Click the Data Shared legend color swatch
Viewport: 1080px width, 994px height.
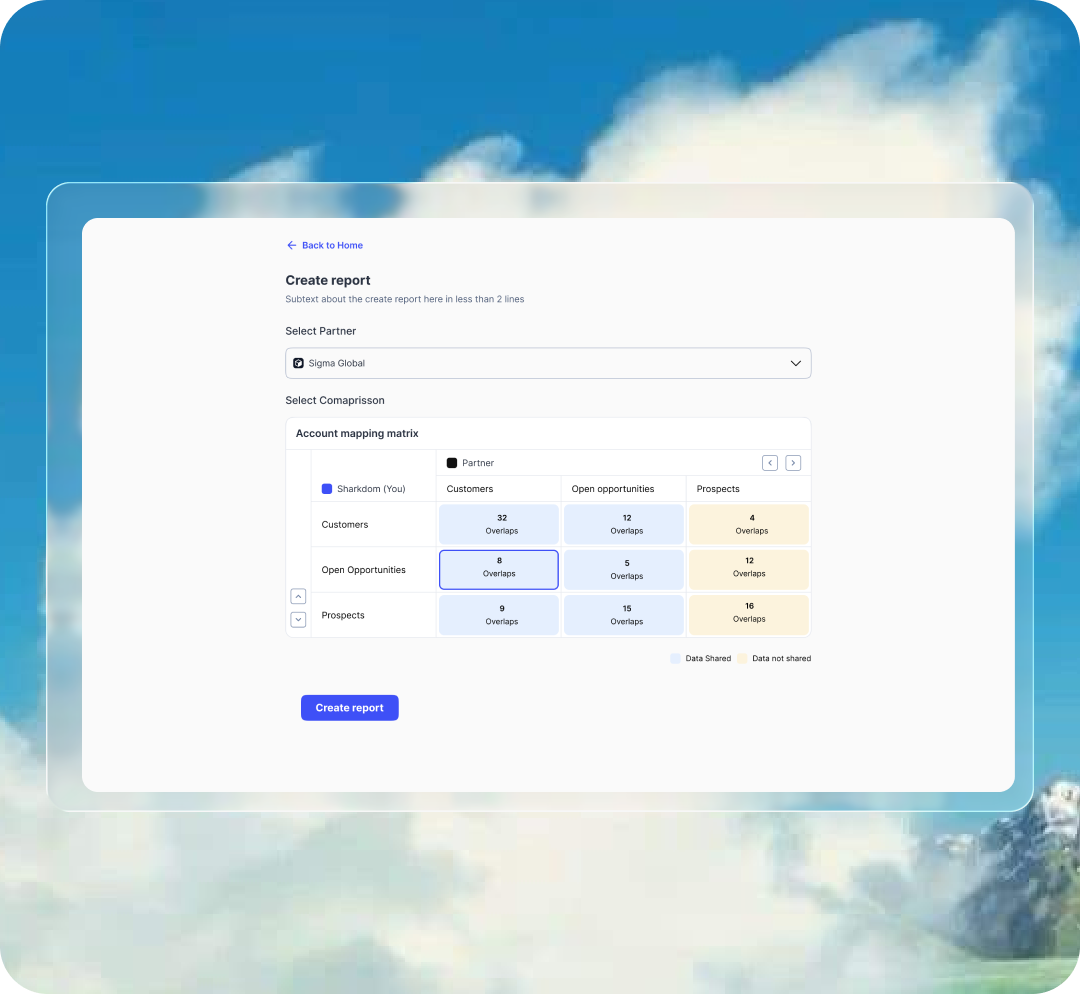676,659
